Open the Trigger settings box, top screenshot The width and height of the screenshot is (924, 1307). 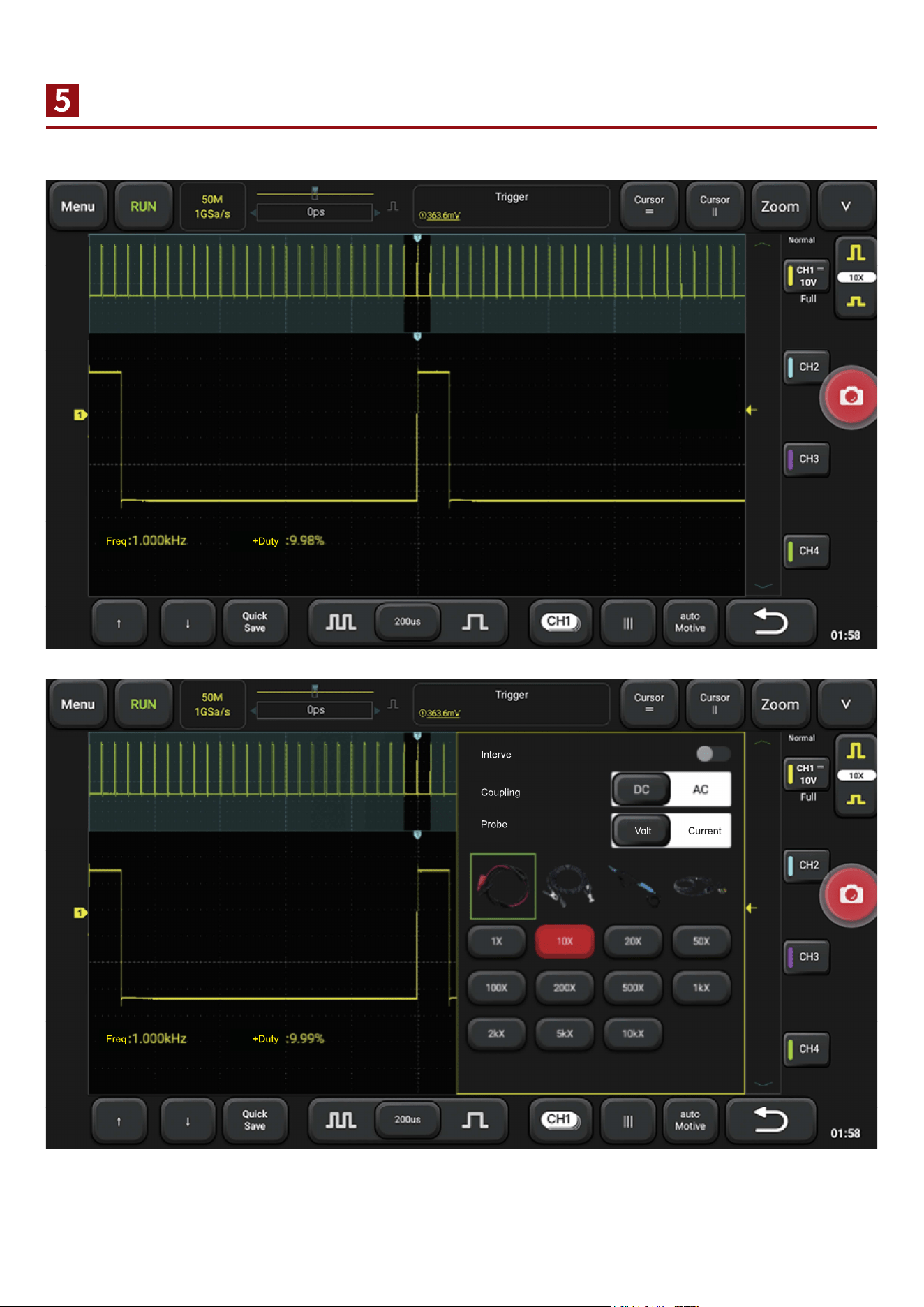[x=511, y=206]
